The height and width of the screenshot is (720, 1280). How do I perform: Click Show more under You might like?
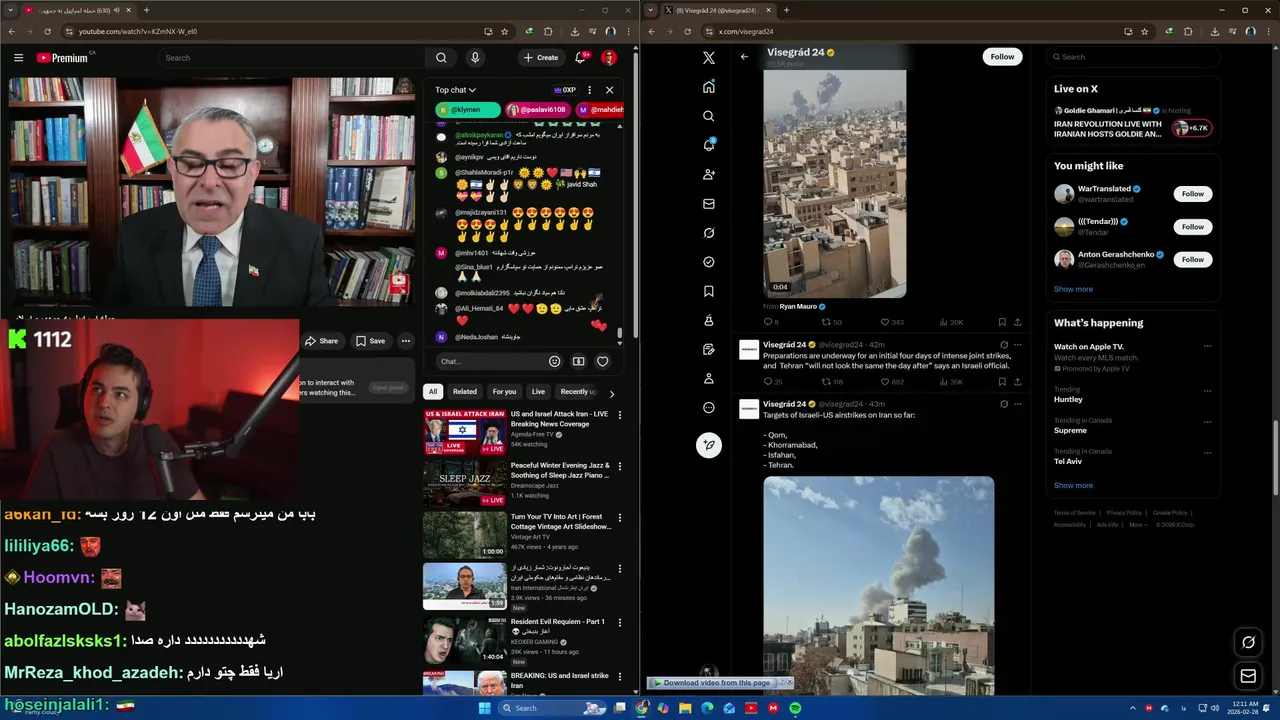(1073, 290)
